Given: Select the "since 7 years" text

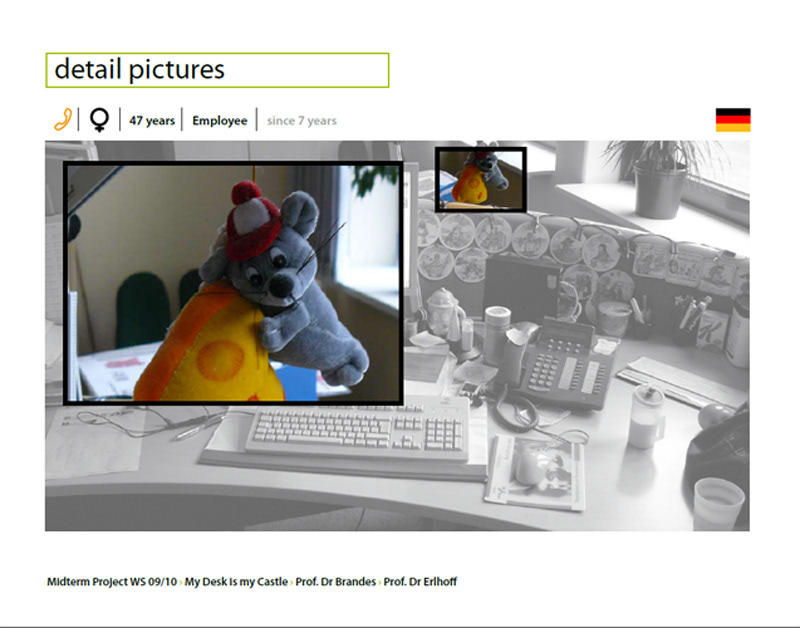Looking at the screenshot, I should tap(302, 121).
